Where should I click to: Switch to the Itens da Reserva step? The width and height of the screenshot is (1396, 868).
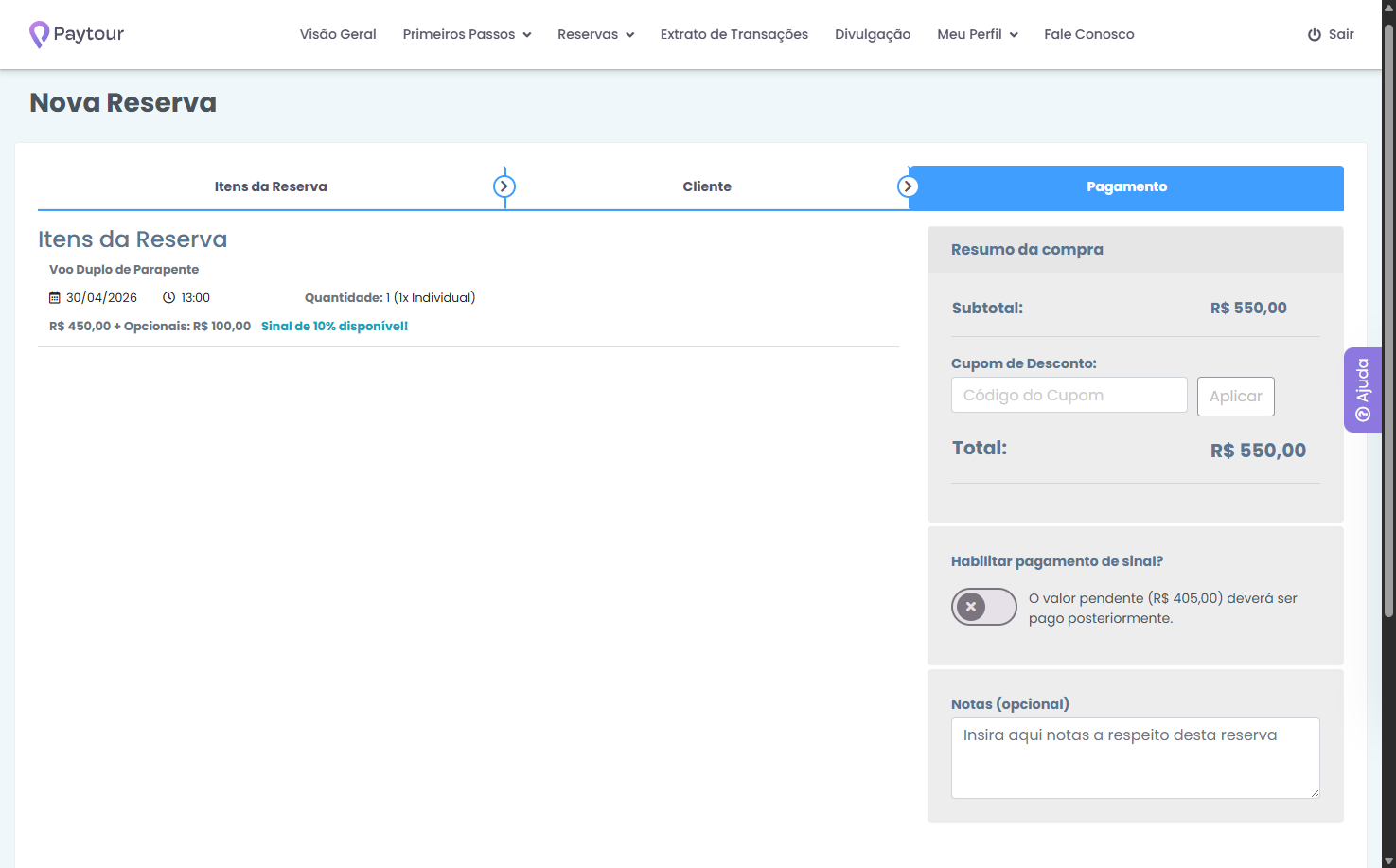(271, 186)
